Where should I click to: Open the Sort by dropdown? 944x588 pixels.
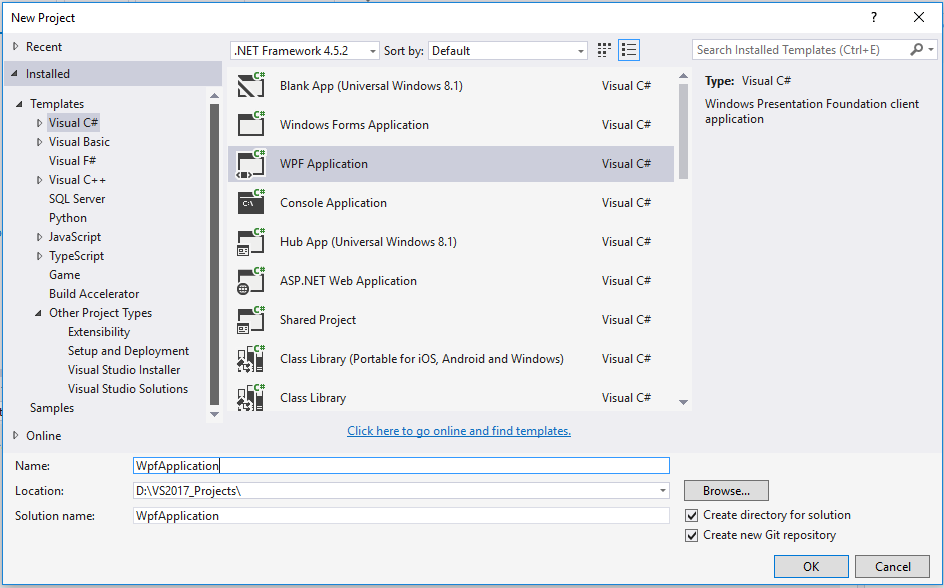point(507,50)
